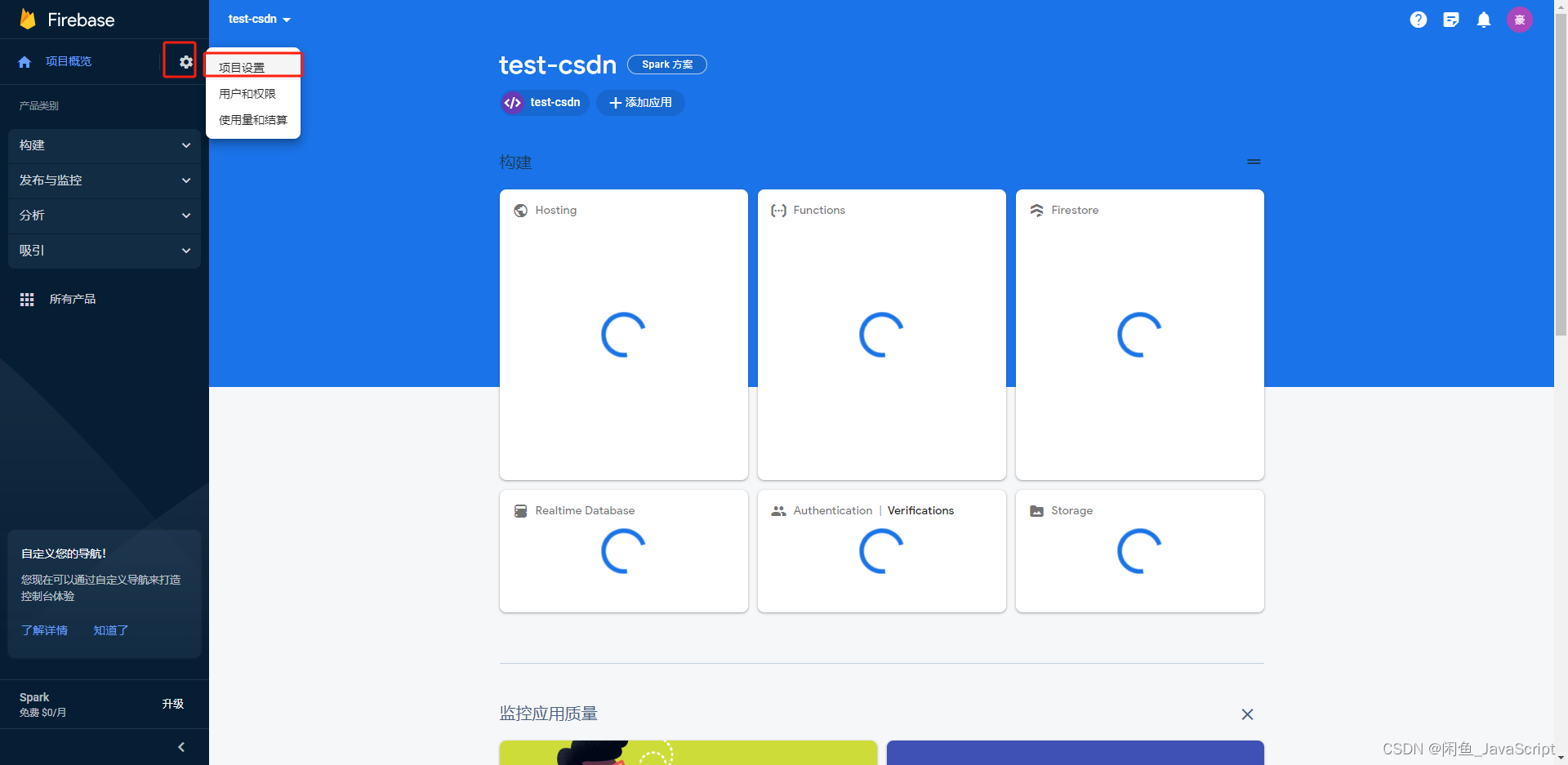This screenshot has width=1568, height=765.
Task: Open the Functions card
Action: pyautogui.click(x=882, y=335)
